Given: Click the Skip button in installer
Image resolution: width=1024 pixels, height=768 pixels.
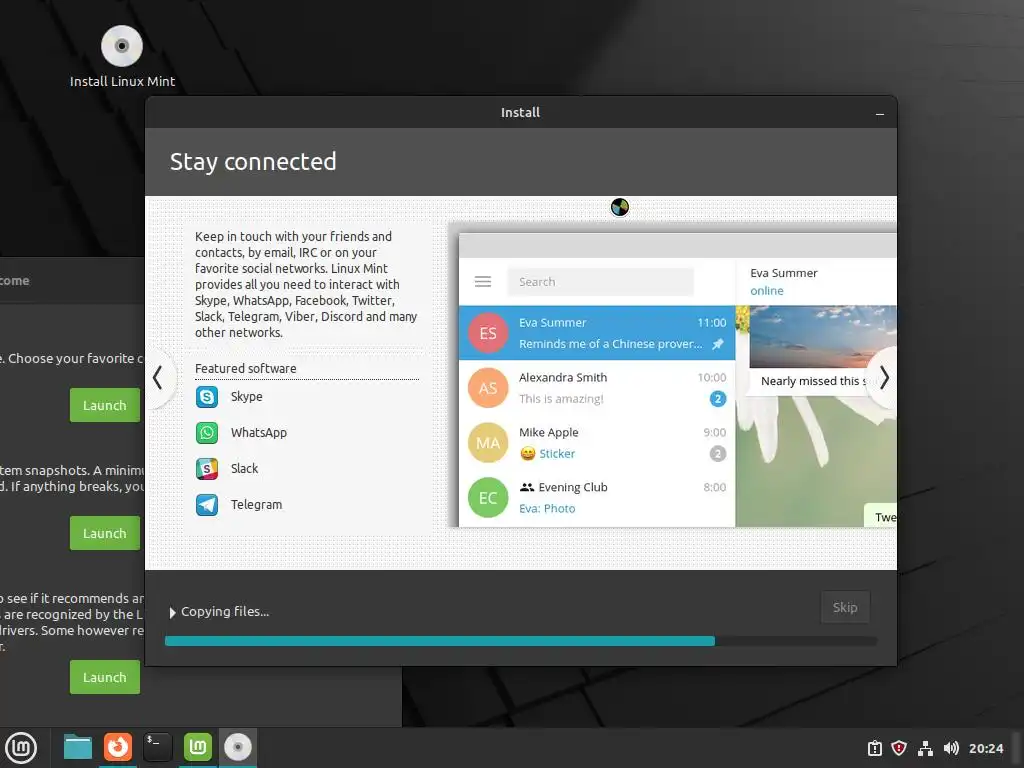Looking at the screenshot, I should click(x=845, y=607).
